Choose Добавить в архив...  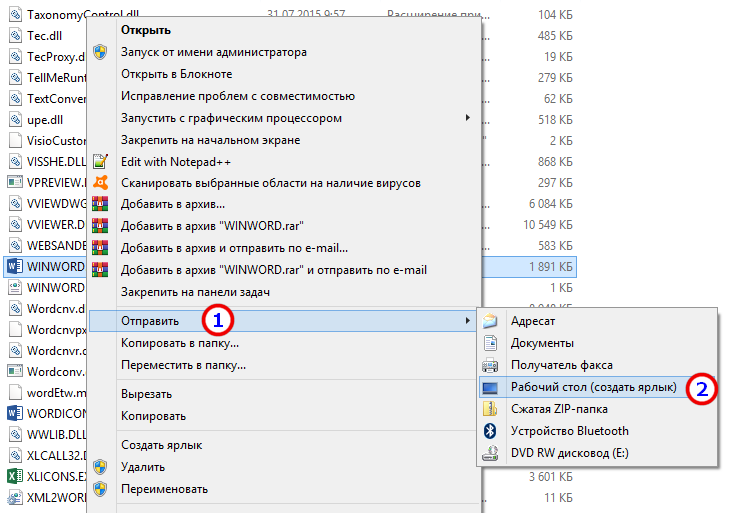click(x=173, y=204)
